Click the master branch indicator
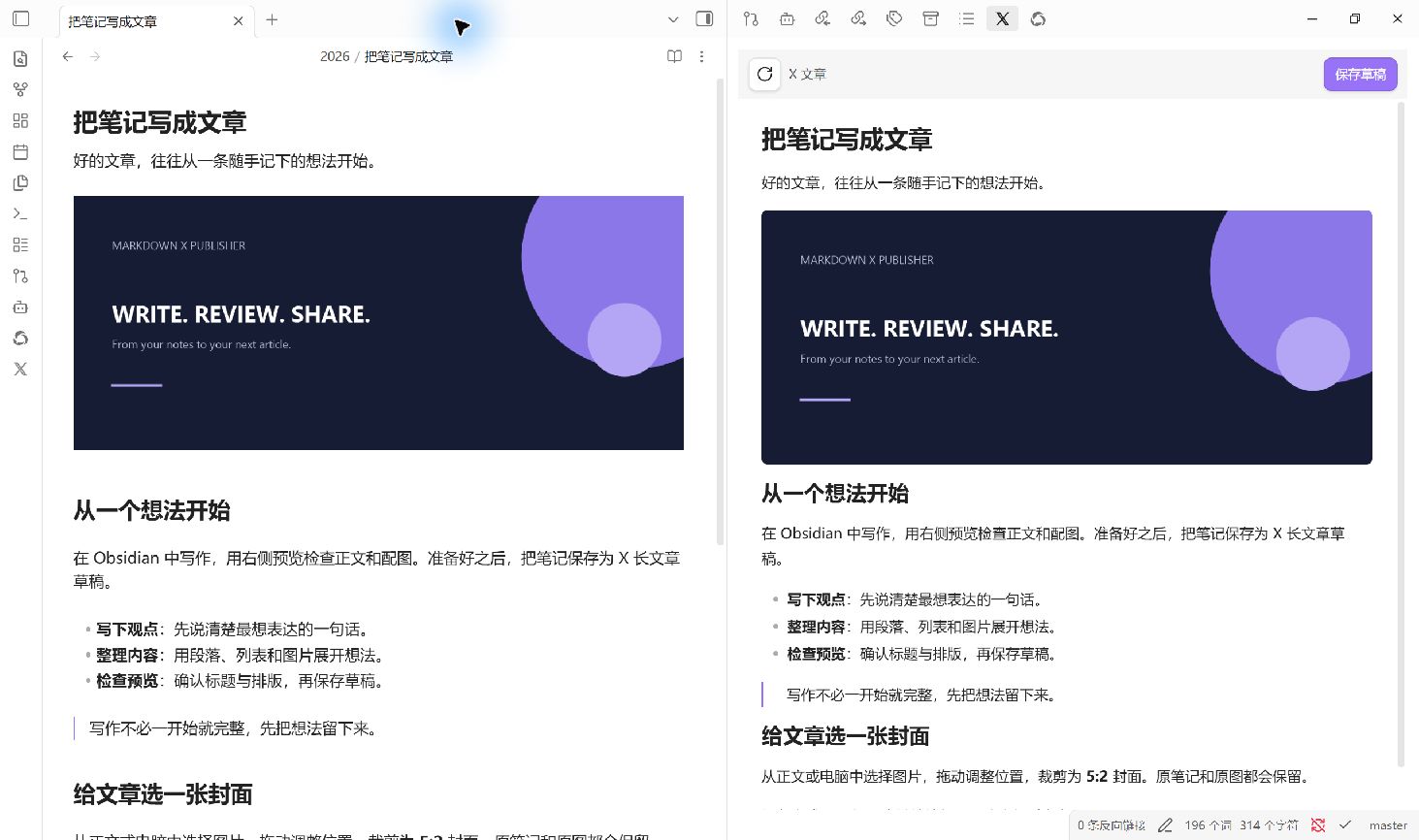The height and width of the screenshot is (840, 1419). coord(1388,825)
